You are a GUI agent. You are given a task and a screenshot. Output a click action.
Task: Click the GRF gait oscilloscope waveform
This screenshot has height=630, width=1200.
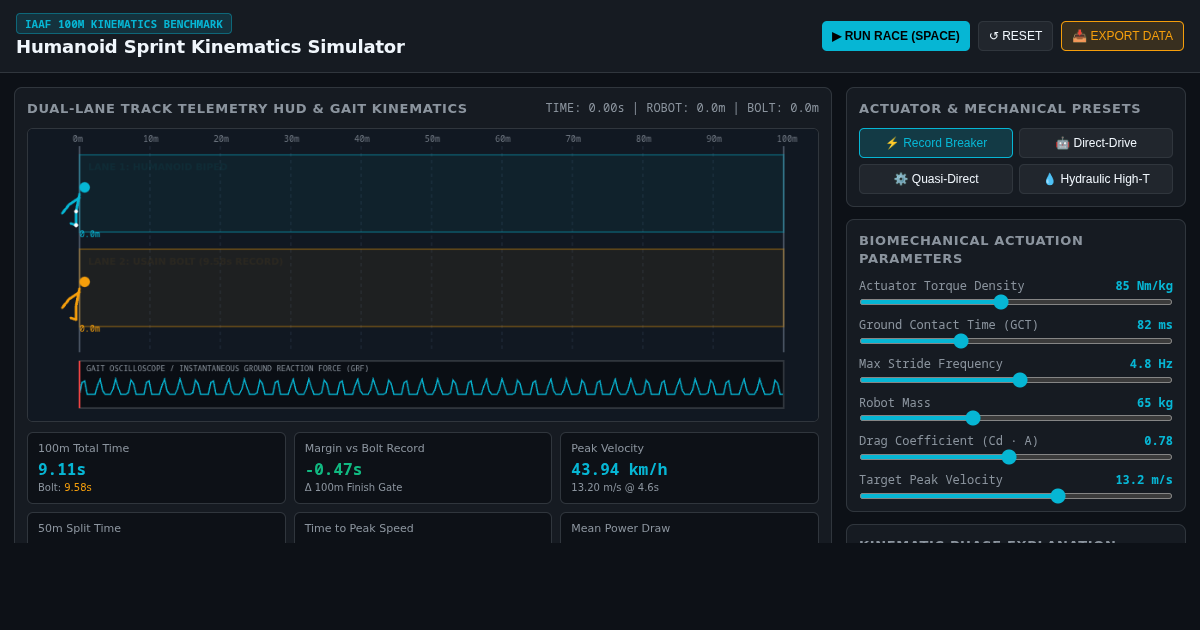point(432,385)
